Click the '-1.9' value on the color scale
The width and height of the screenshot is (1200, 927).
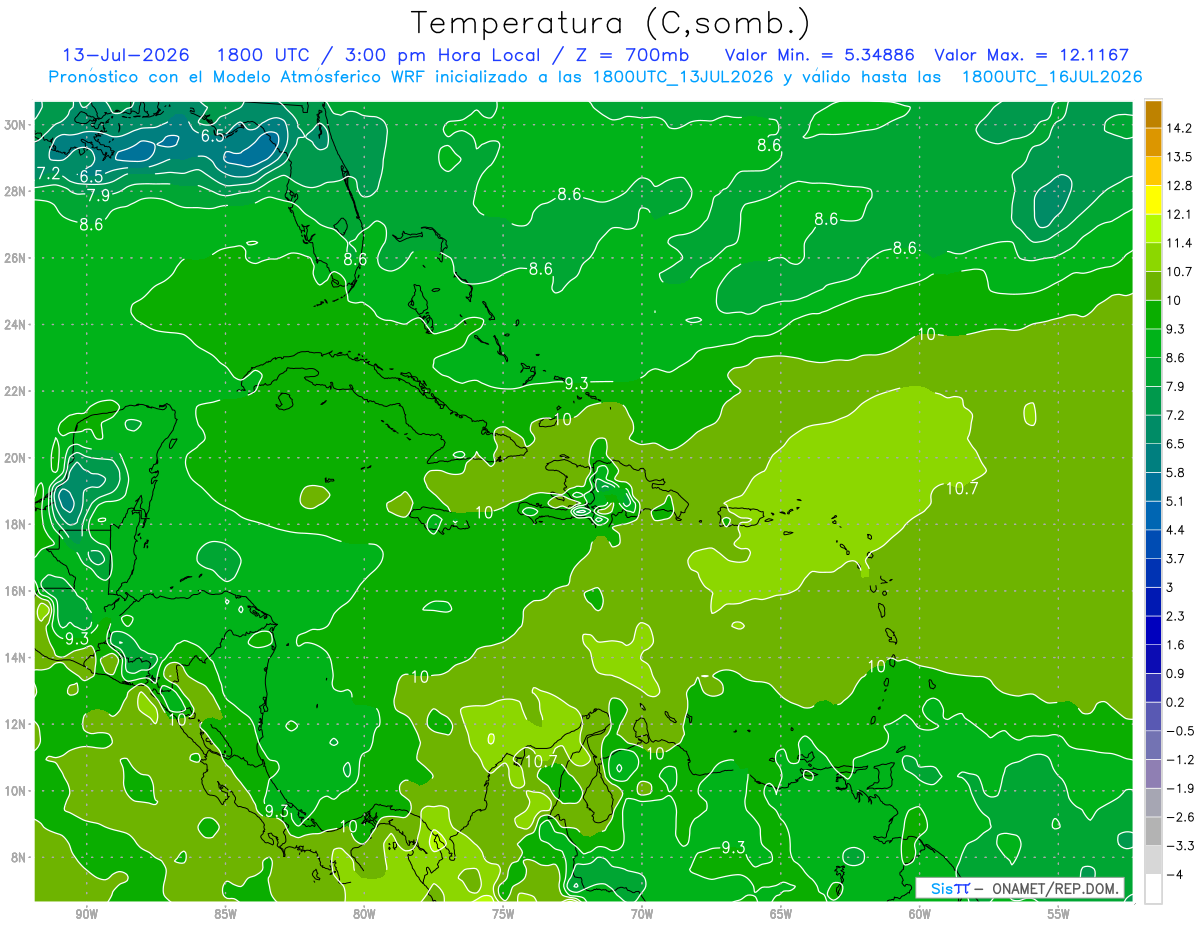[x=1179, y=789]
